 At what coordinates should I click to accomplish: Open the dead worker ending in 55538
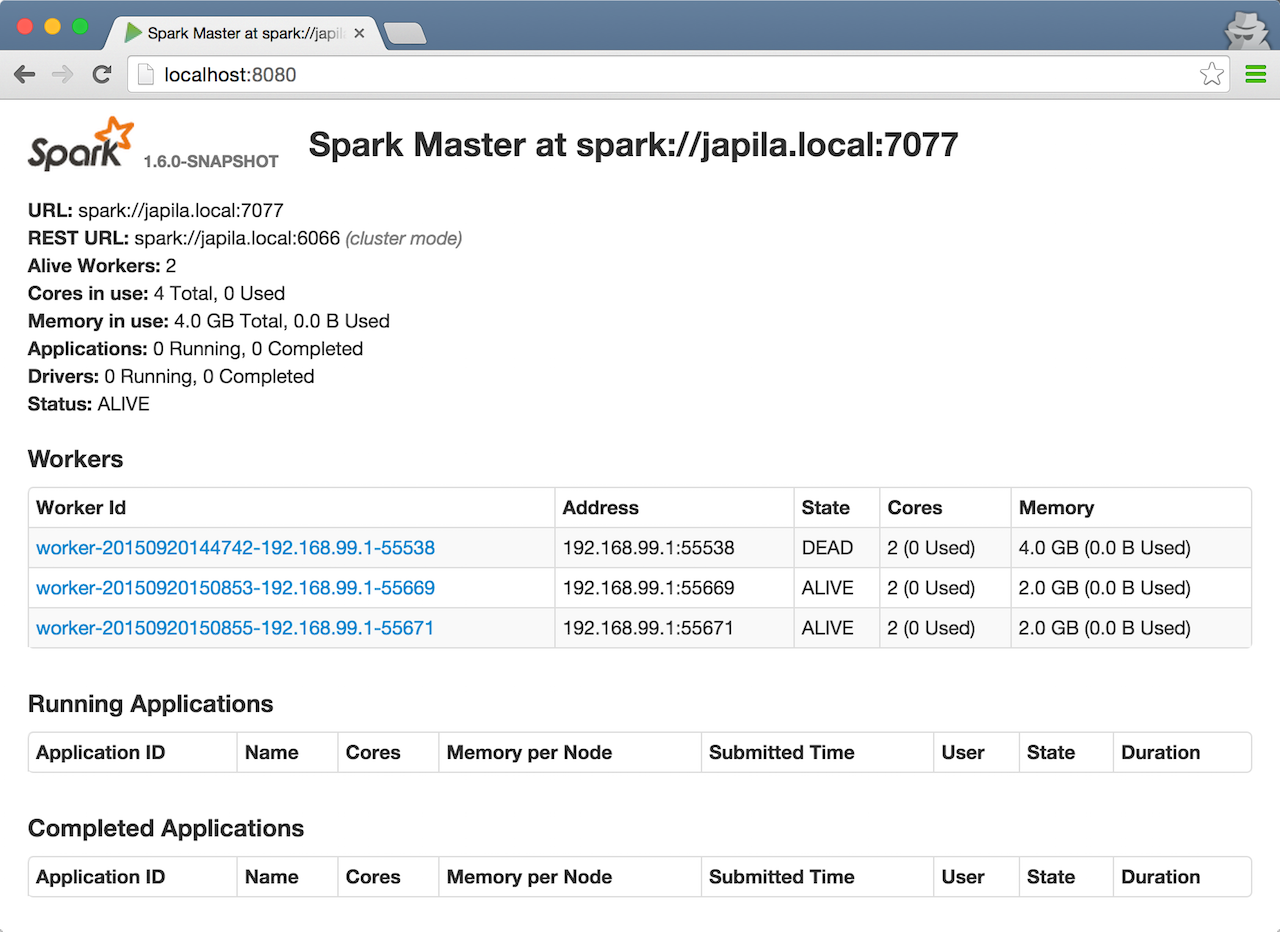click(235, 548)
